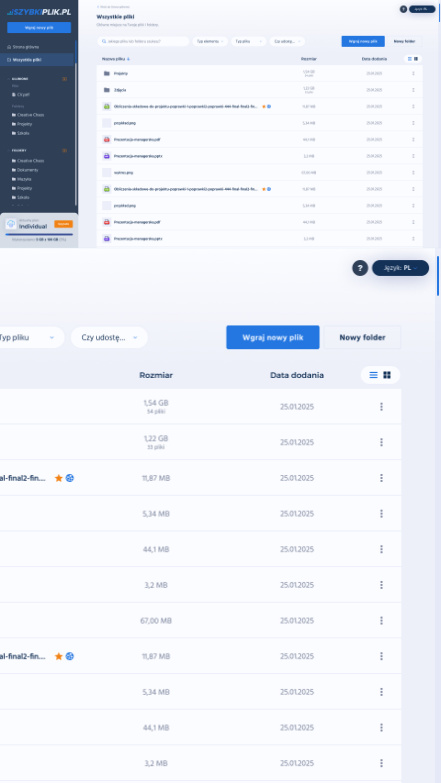The image size is (441, 783).
Task: Click sort arrow next to Nazwa pliku
Action: [128, 59]
